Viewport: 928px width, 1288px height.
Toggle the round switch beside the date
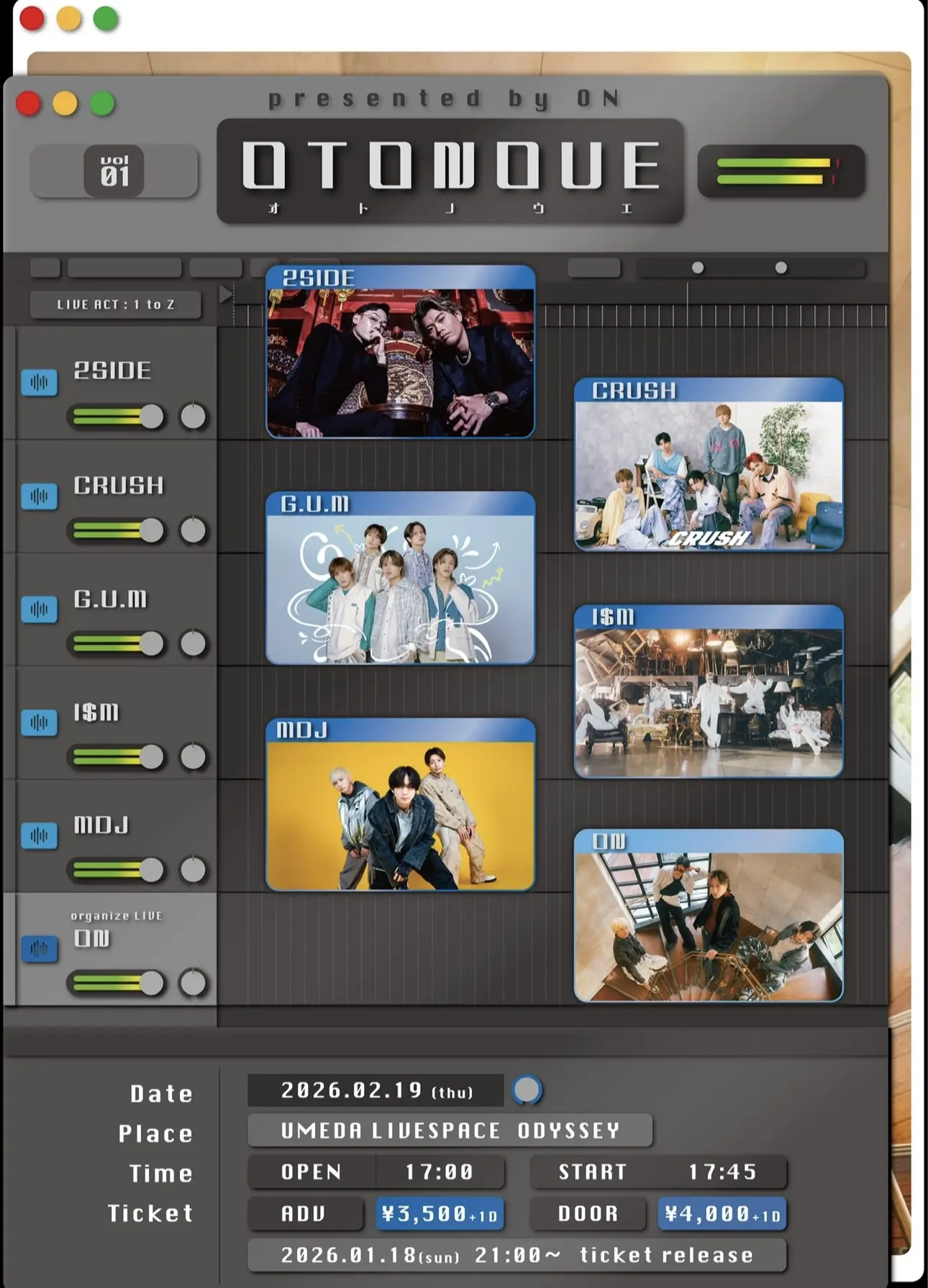point(527,1090)
